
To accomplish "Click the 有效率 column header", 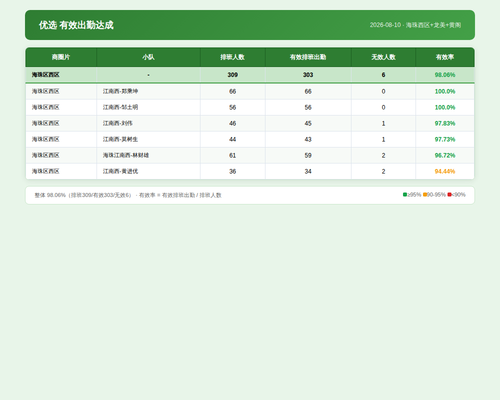I will pyautogui.click(x=445, y=57).
